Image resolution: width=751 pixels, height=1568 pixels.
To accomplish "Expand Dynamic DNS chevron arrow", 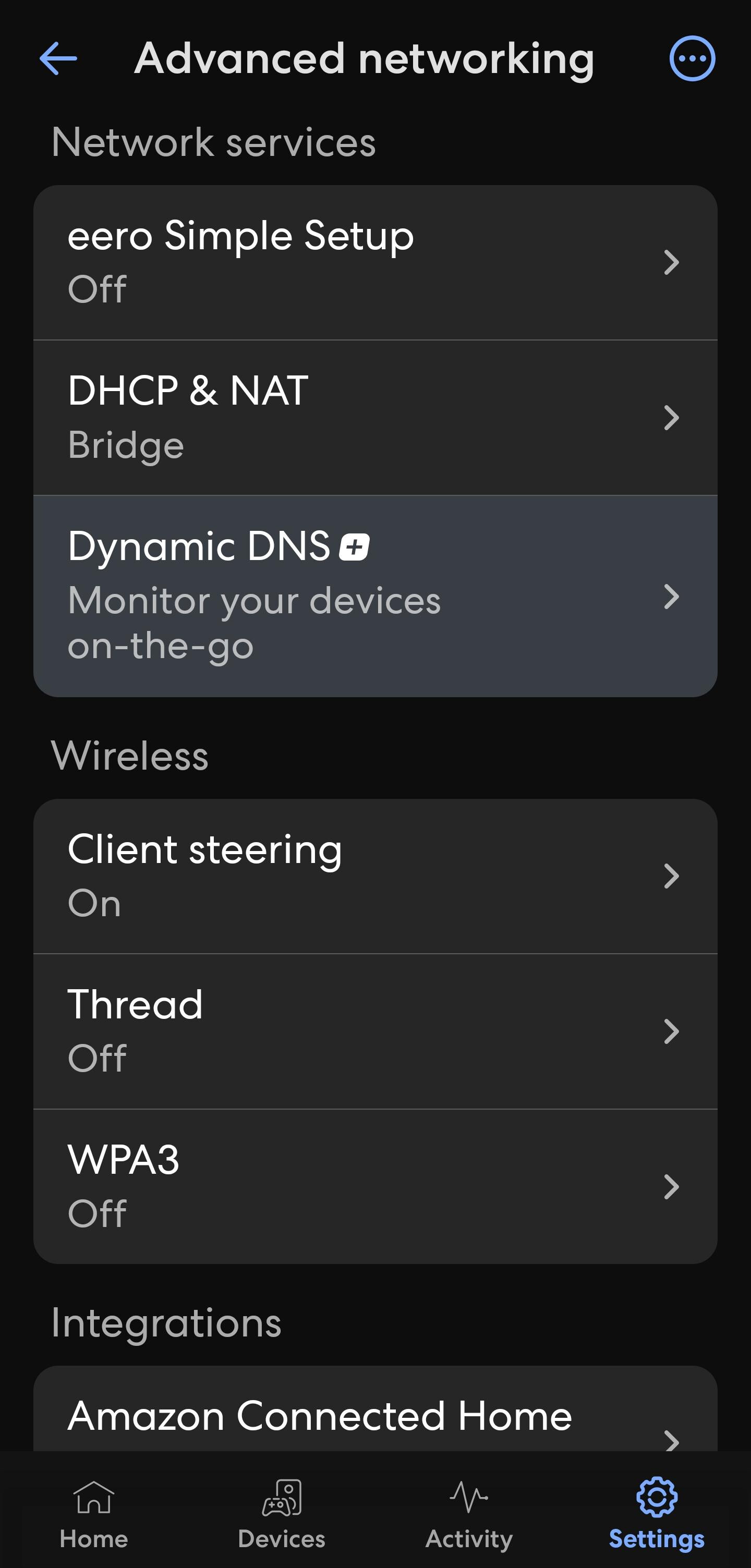I will pyautogui.click(x=671, y=597).
